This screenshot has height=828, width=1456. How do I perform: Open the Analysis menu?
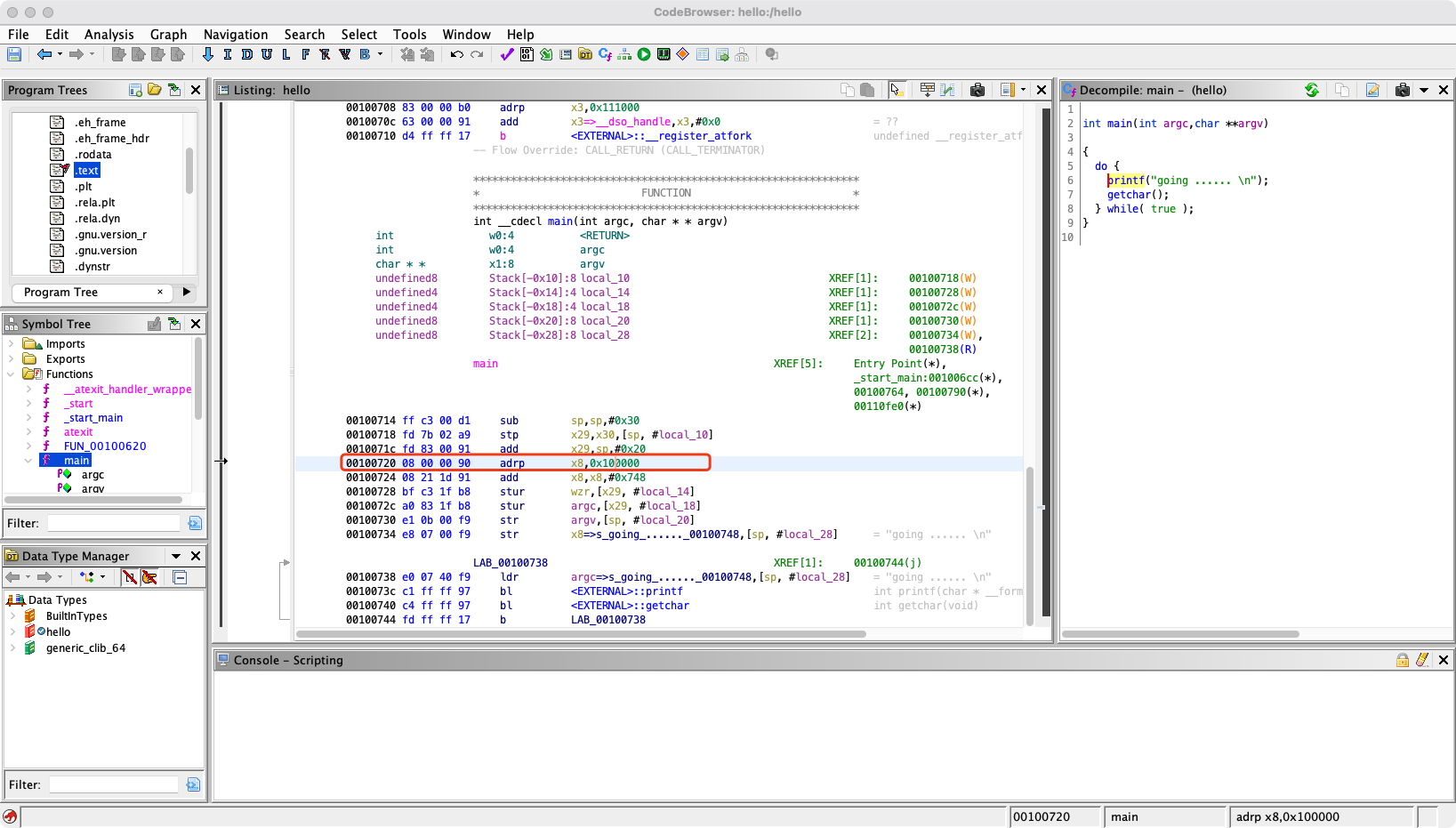coord(109,34)
